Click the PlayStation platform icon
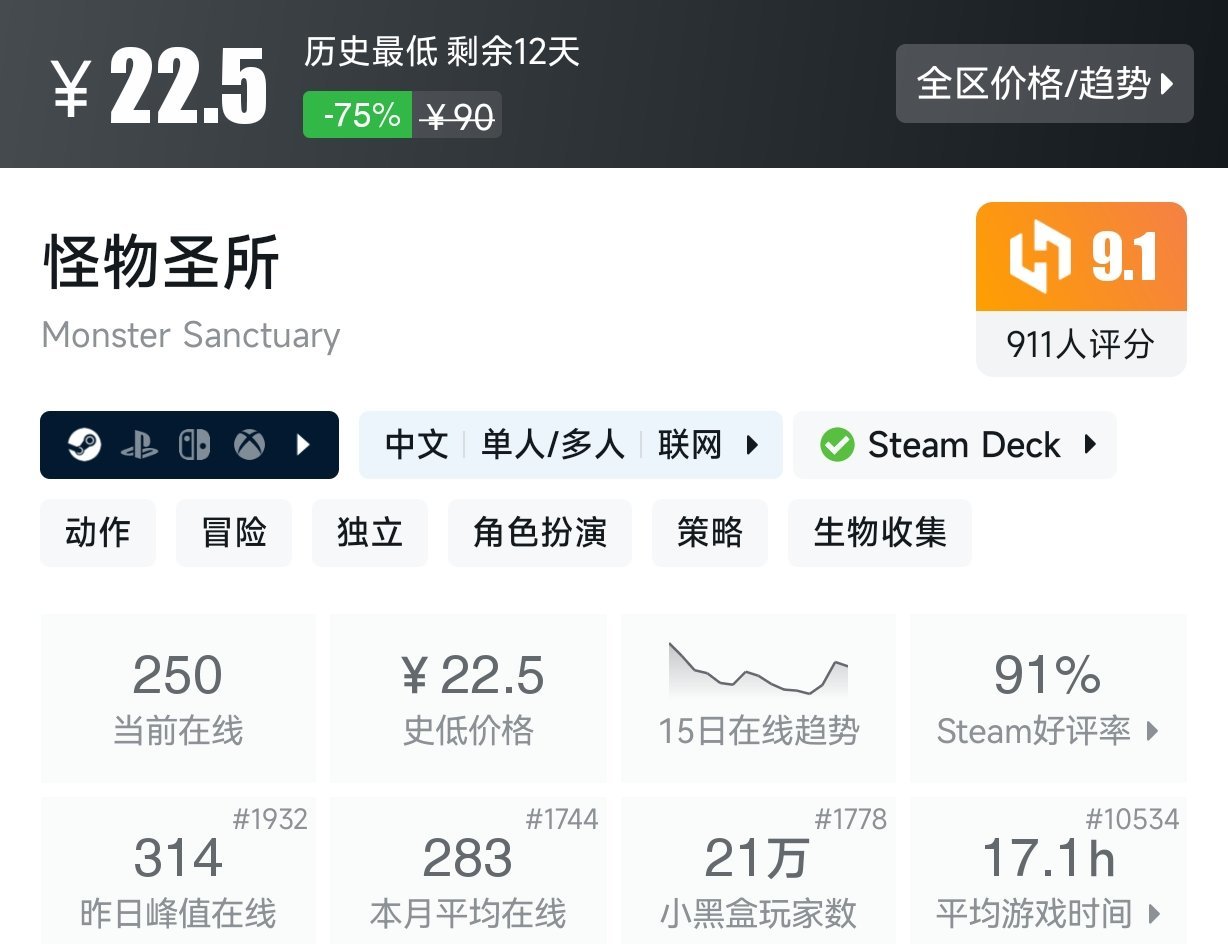 [x=139, y=445]
